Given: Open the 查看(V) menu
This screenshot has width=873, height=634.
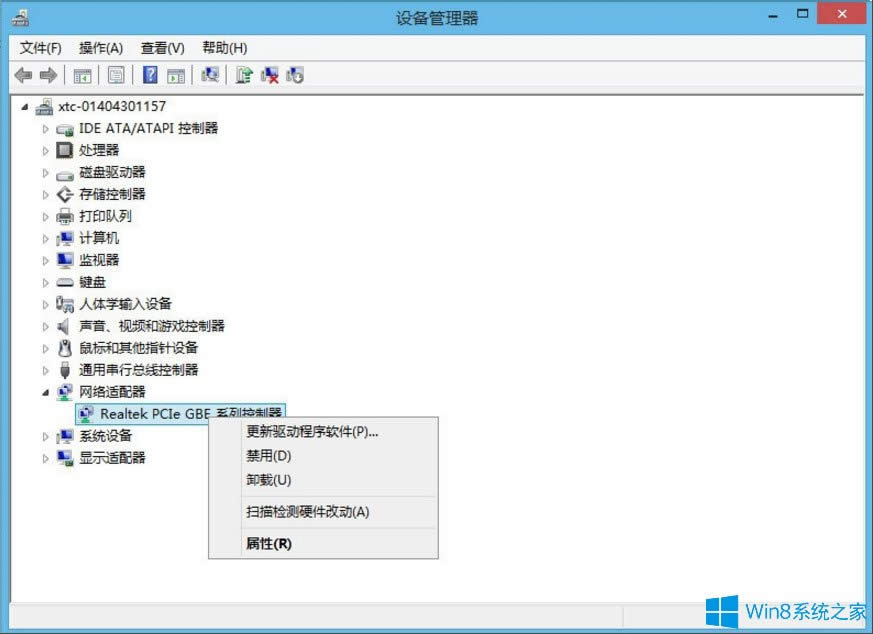Looking at the screenshot, I should pos(162,47).
